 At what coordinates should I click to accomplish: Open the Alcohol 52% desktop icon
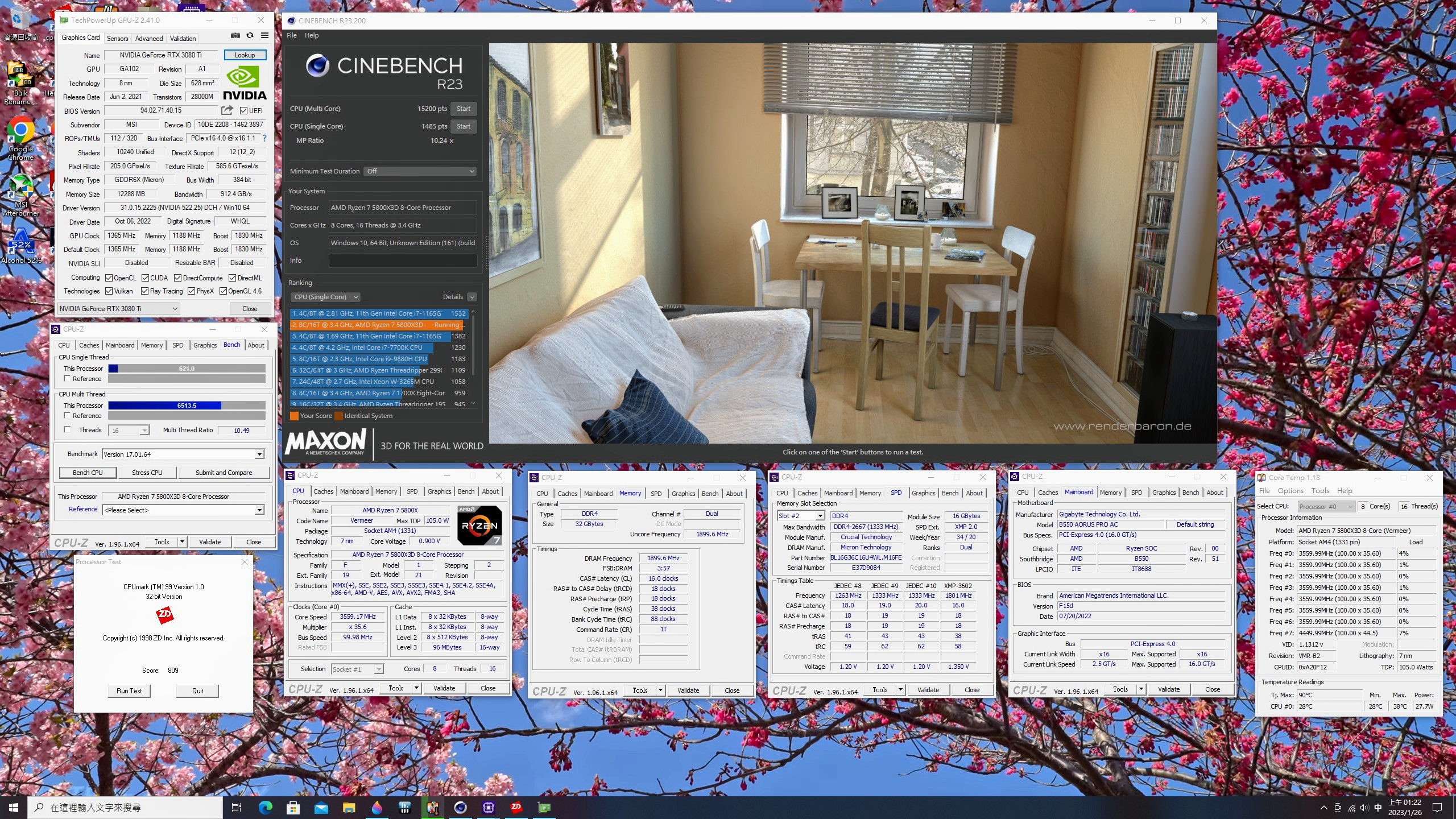[x=20, y=246]
